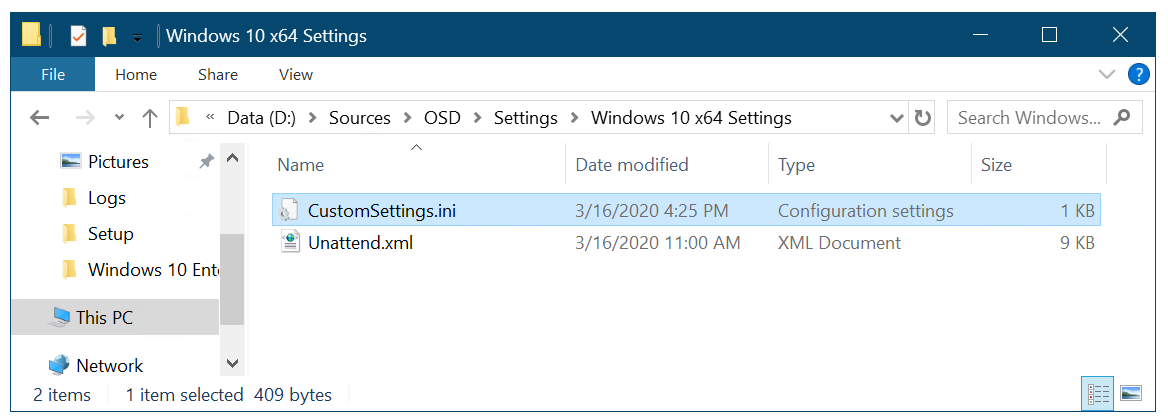Open the File menu tab

[53, 74]
